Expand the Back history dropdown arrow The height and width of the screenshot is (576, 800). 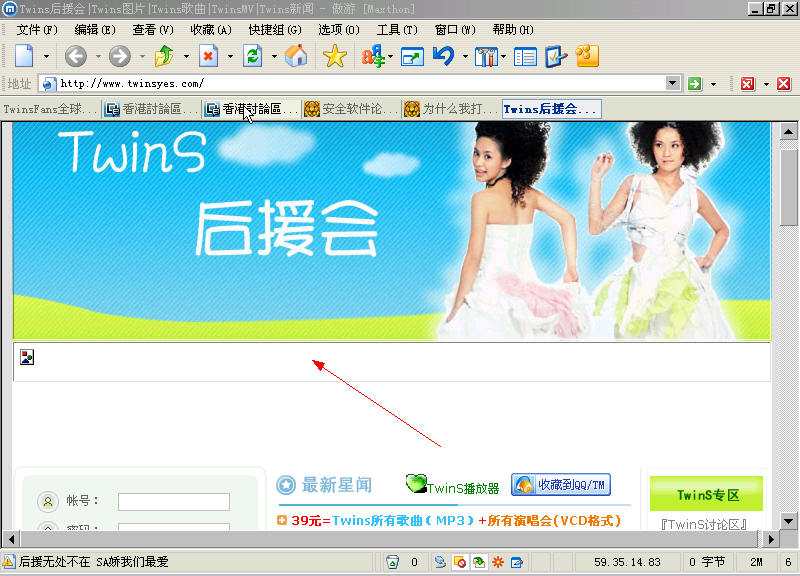(x=98, y=57)
